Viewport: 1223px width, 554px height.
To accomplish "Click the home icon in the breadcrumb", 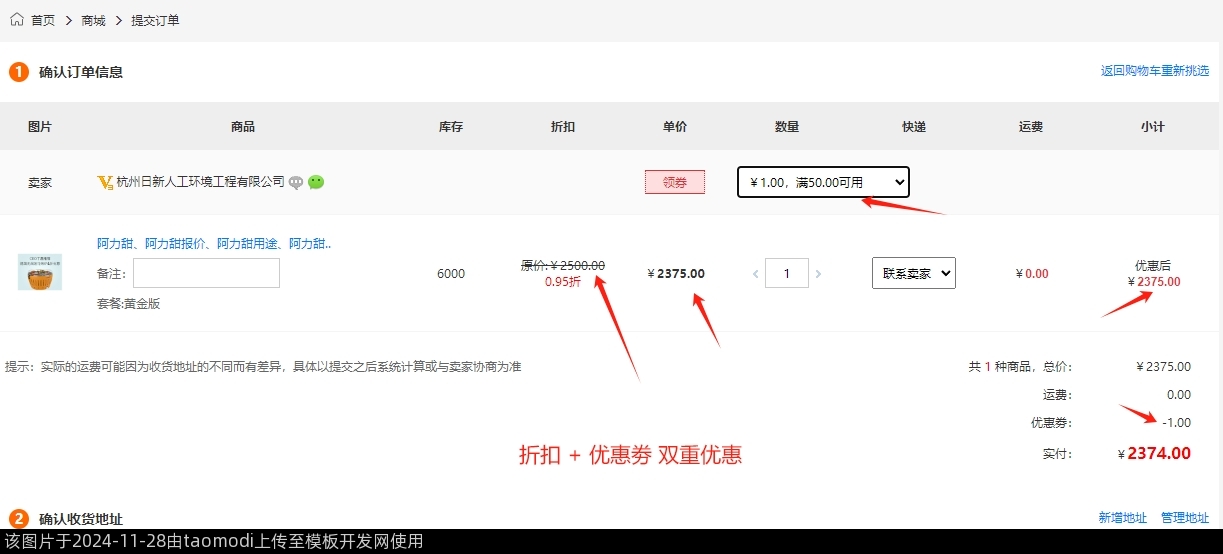I will click(x=17, y=19).
